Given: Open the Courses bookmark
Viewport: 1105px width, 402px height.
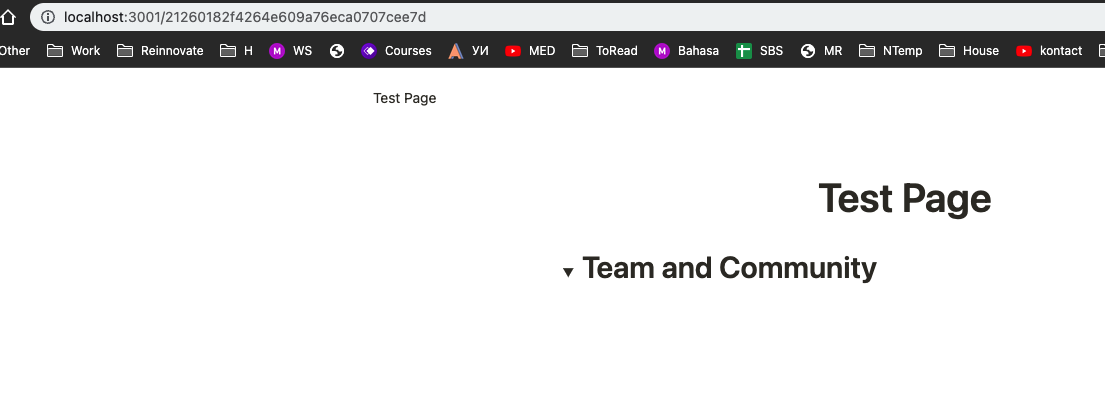Looking at the screenshot, I should pyautogui.click(x=396, y=51).
